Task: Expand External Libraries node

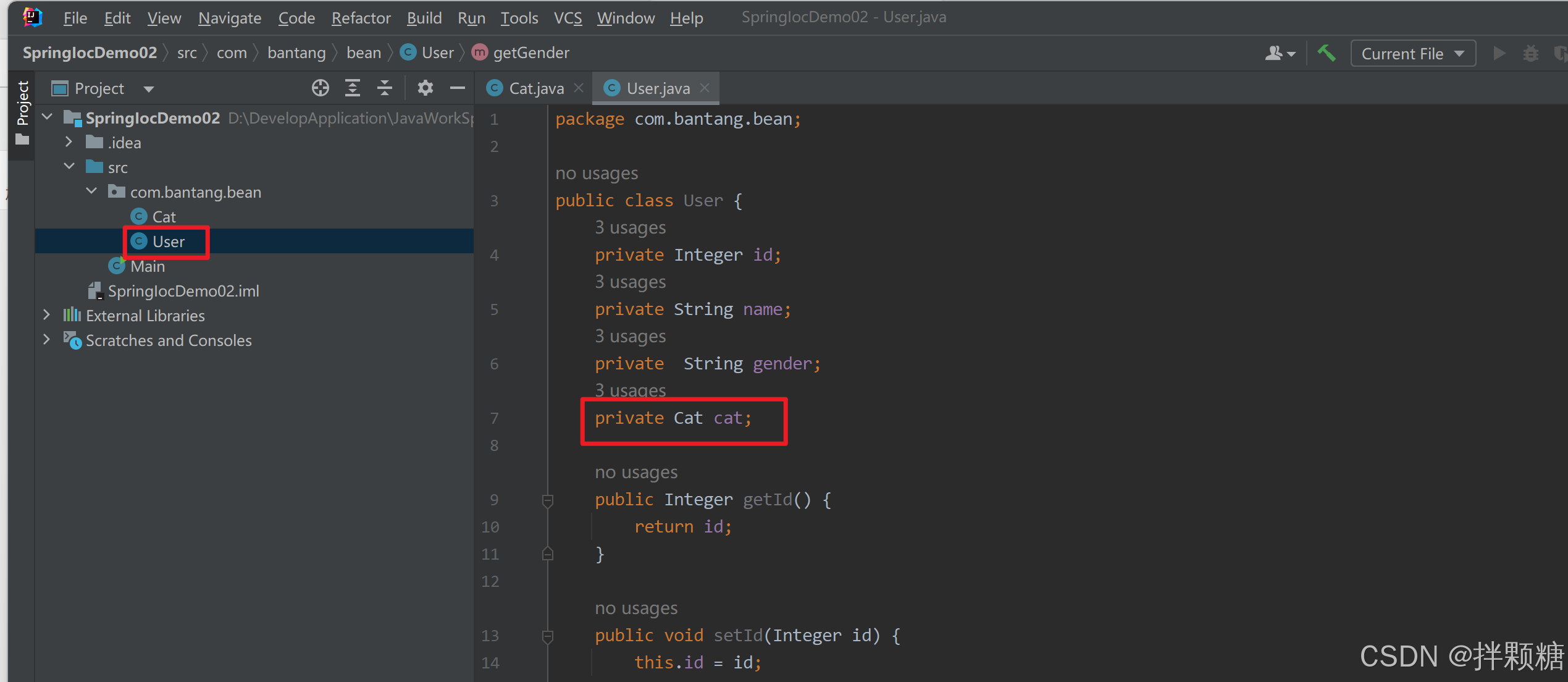Action: (x=47, y=316)
